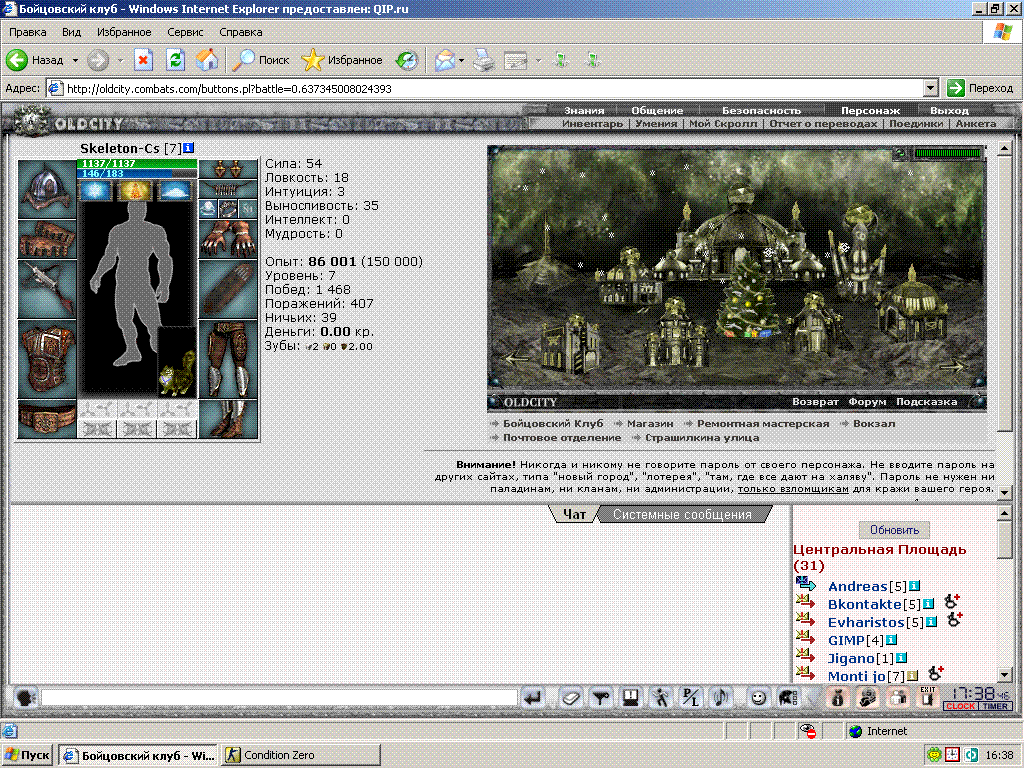Screen dimensions: 1024x768
Task: Toggle the CLOCK mode label
Action: [x=961, y=706]
